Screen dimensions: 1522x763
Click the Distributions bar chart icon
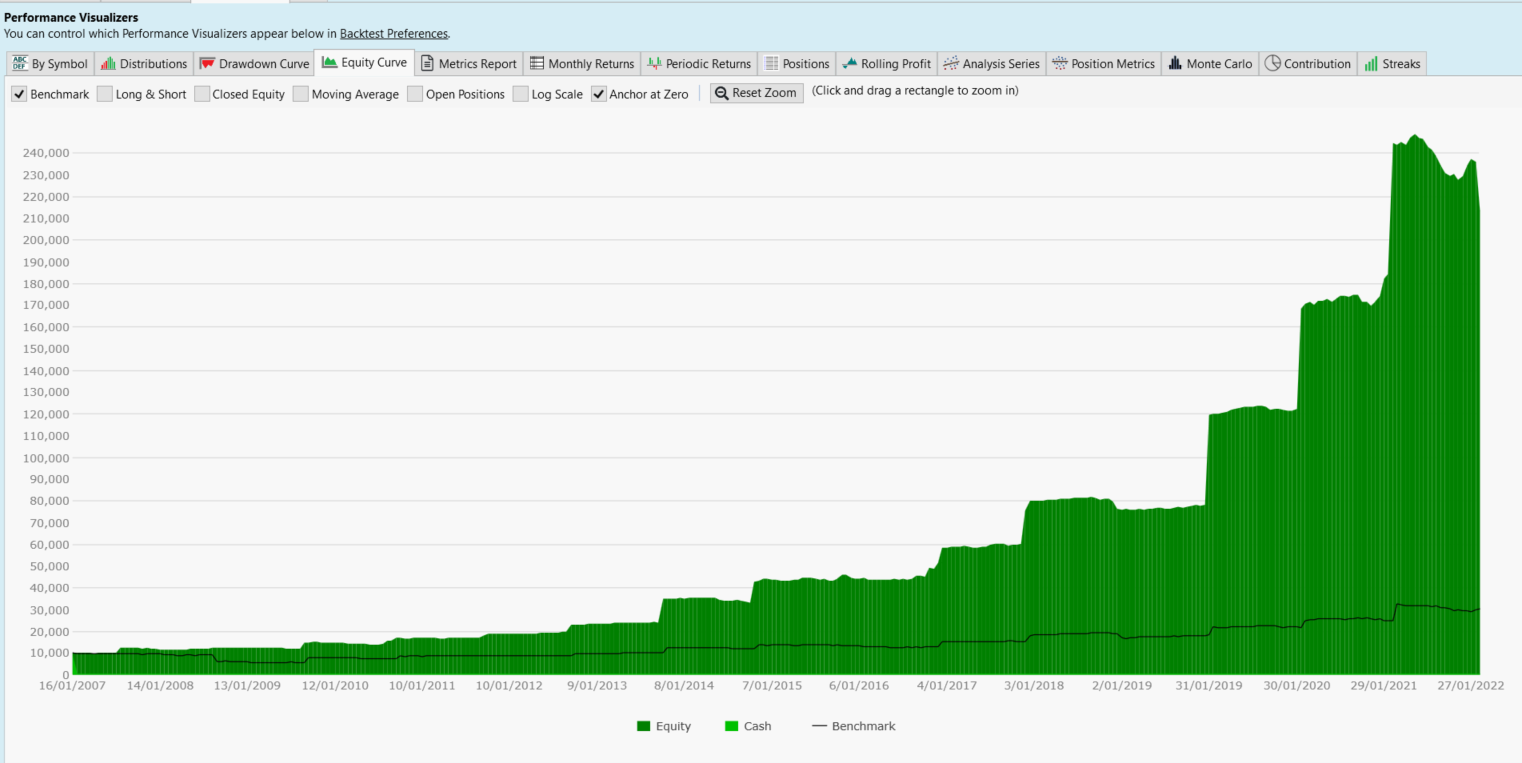[109, 64]
